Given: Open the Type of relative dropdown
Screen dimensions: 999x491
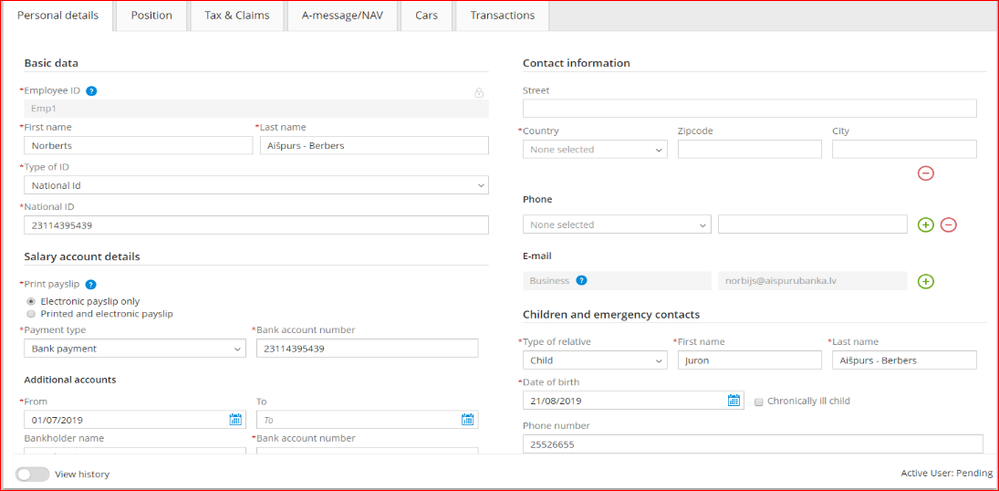Looking at the screenshot, I should pos(595,360).
